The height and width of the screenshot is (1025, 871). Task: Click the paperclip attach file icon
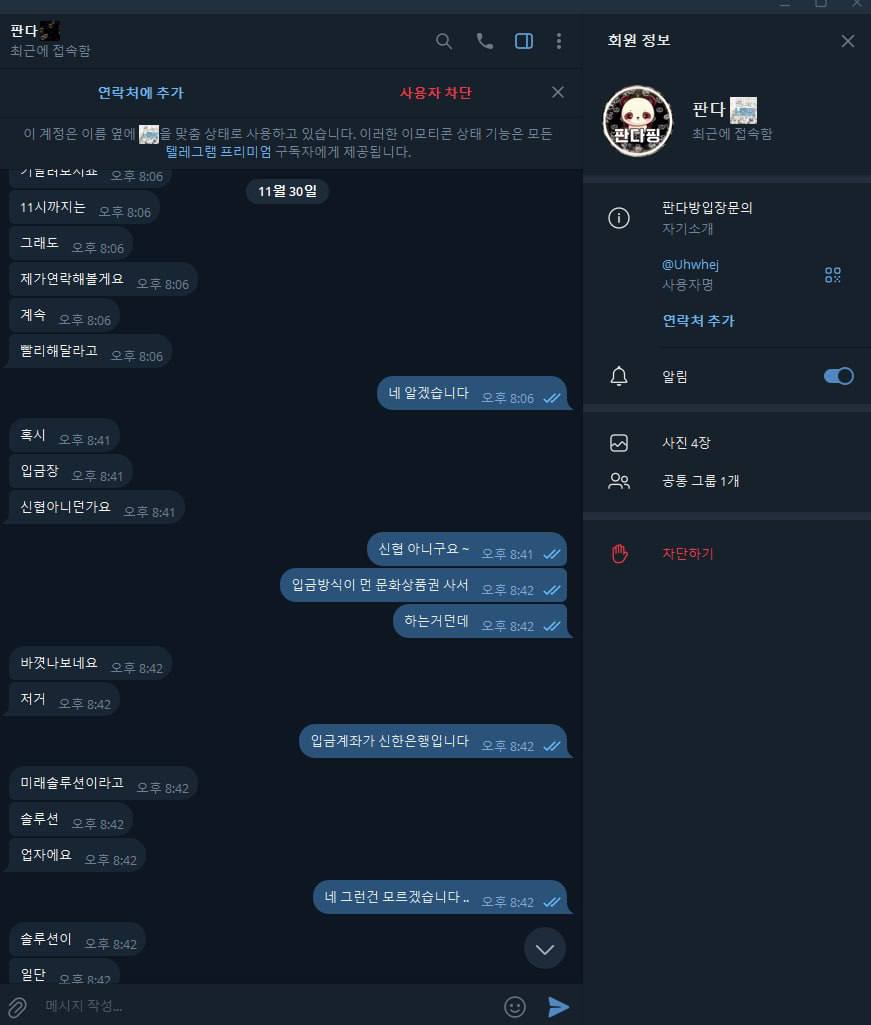17,1007
